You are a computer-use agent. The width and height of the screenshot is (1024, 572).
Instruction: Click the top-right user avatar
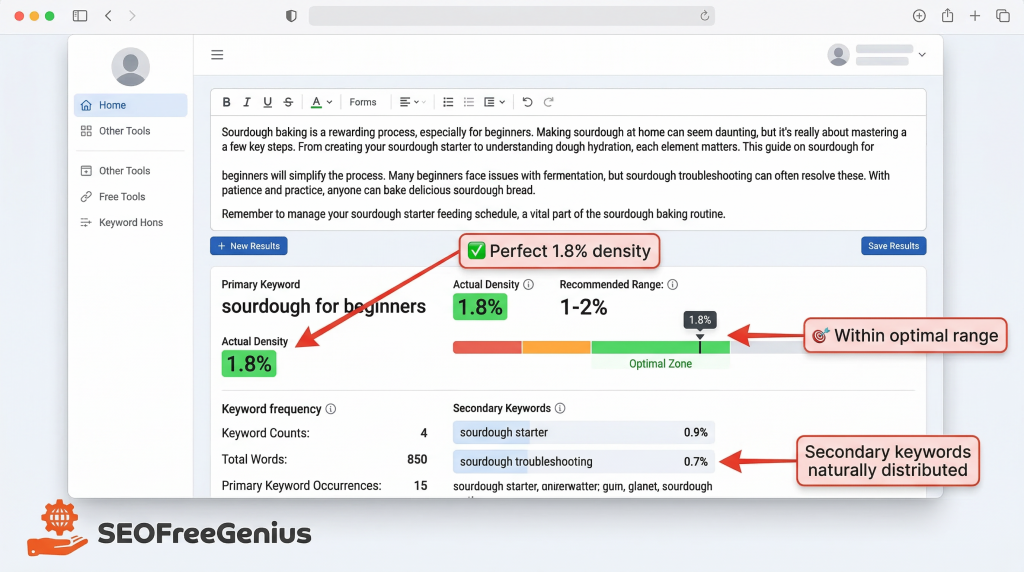[x=839, y=55]
